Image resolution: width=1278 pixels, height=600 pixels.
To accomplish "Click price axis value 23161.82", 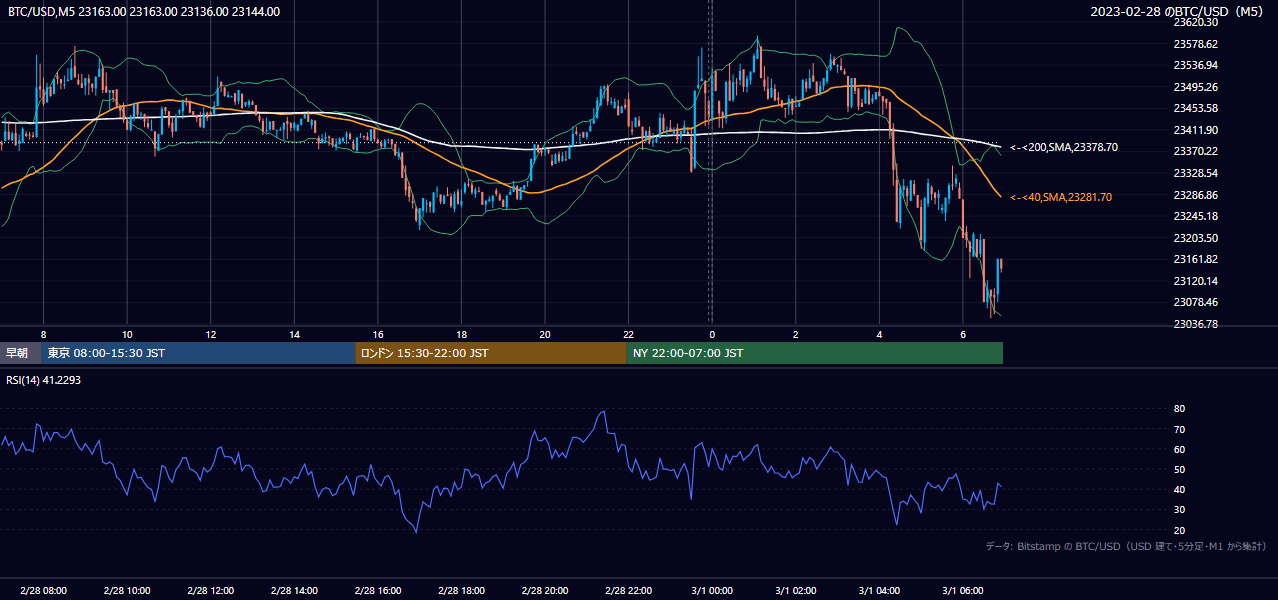I will pyautogui.click(x=1195, y=259).
